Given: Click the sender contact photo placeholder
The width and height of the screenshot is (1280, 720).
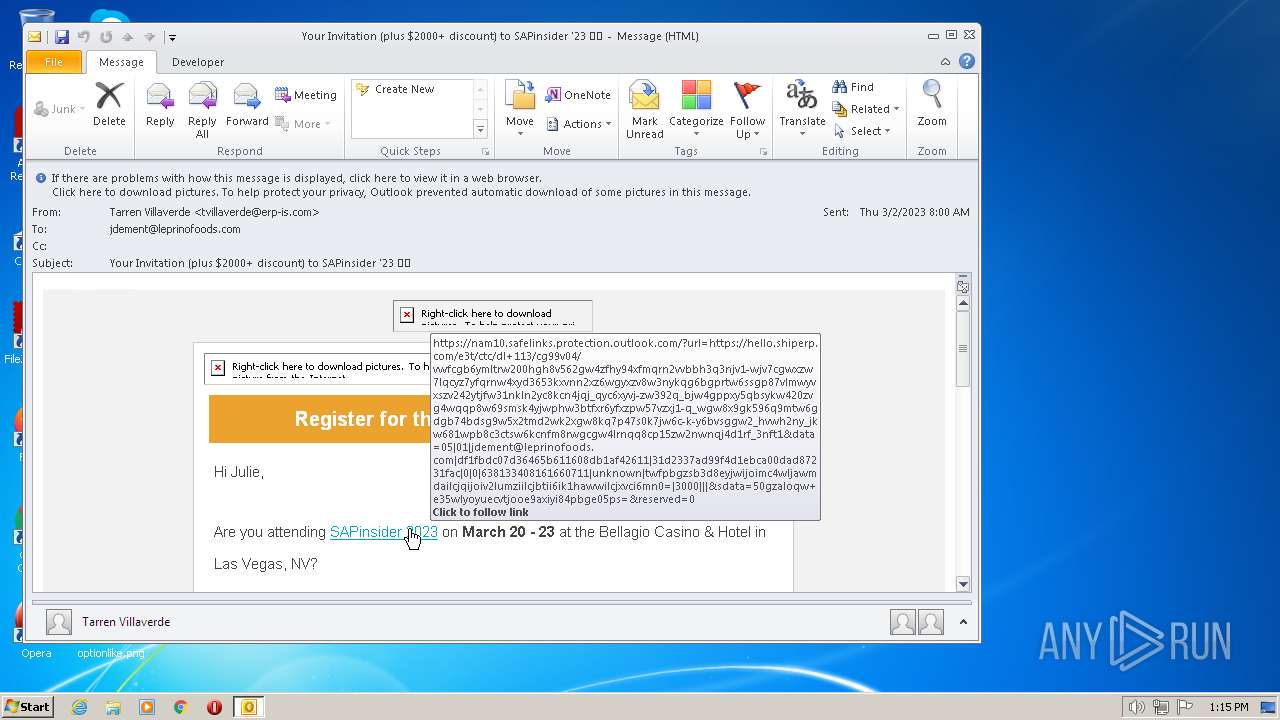Looking at the screenshot, I should pyautogui.click(x=59, y=622).
